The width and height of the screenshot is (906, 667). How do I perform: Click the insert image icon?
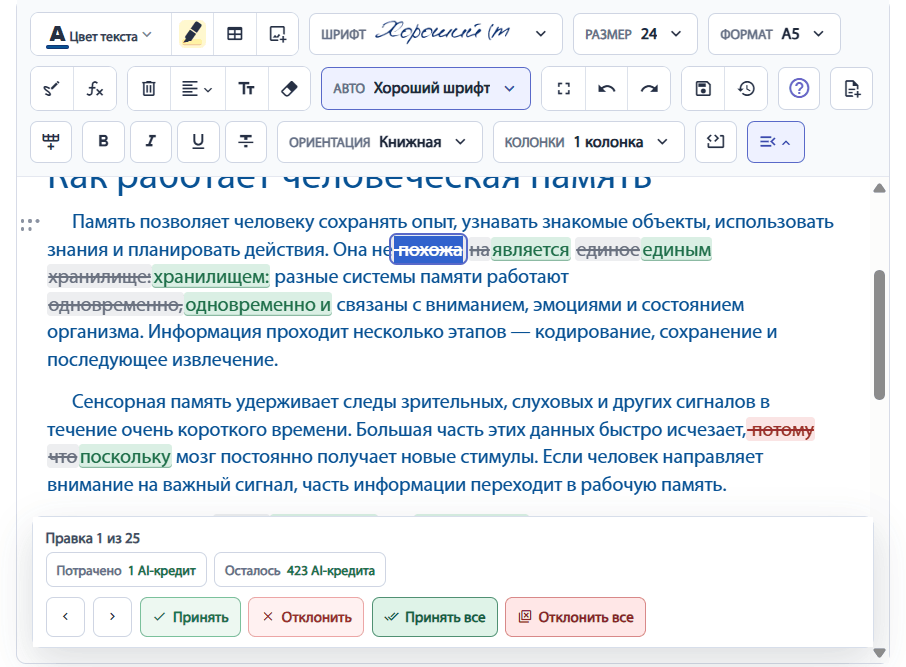click(277, 35)
